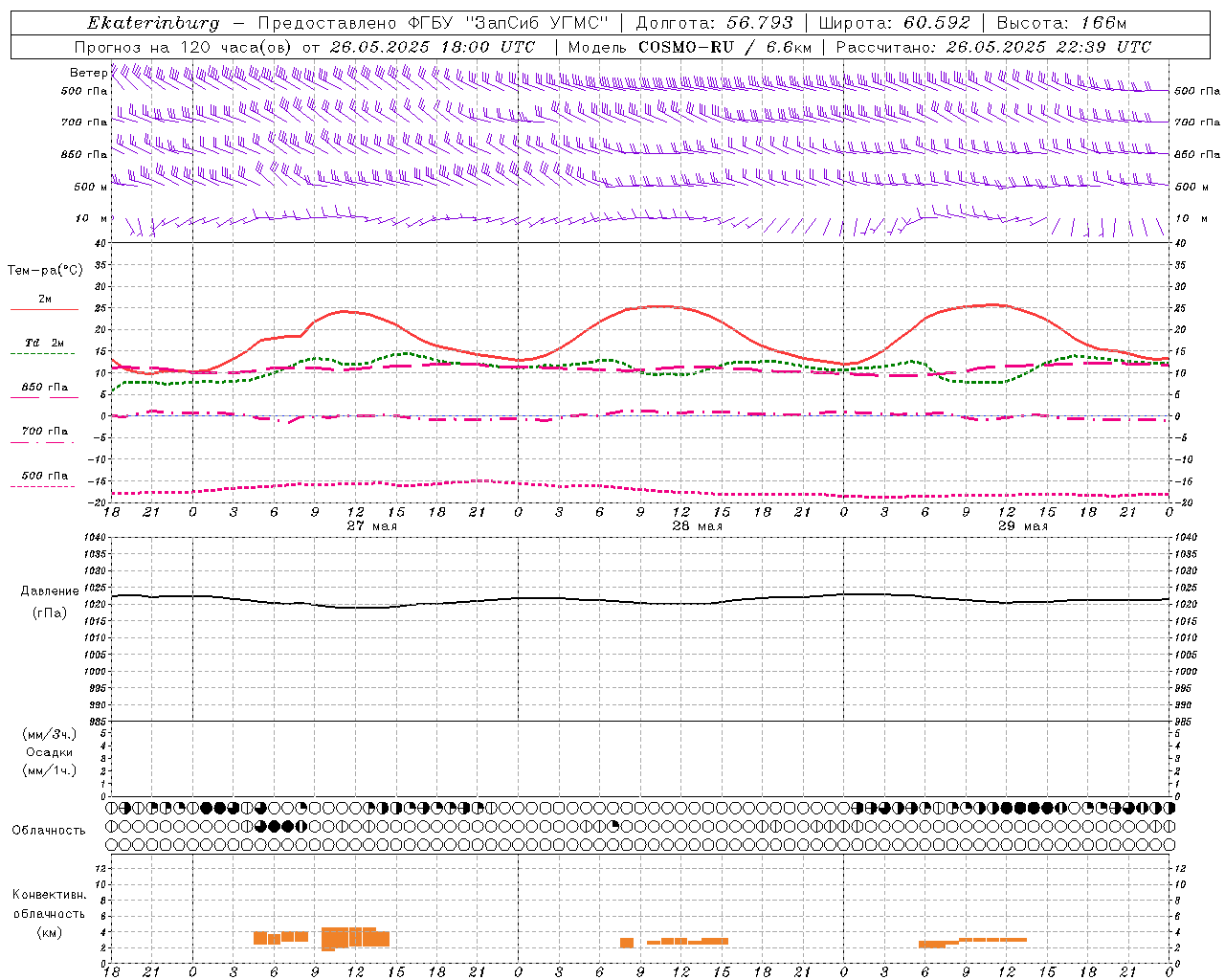Select the forecast start time 26.05.2025 18:00 UTC
This screenshot has height=980, width=1225.
coord(432,47)
